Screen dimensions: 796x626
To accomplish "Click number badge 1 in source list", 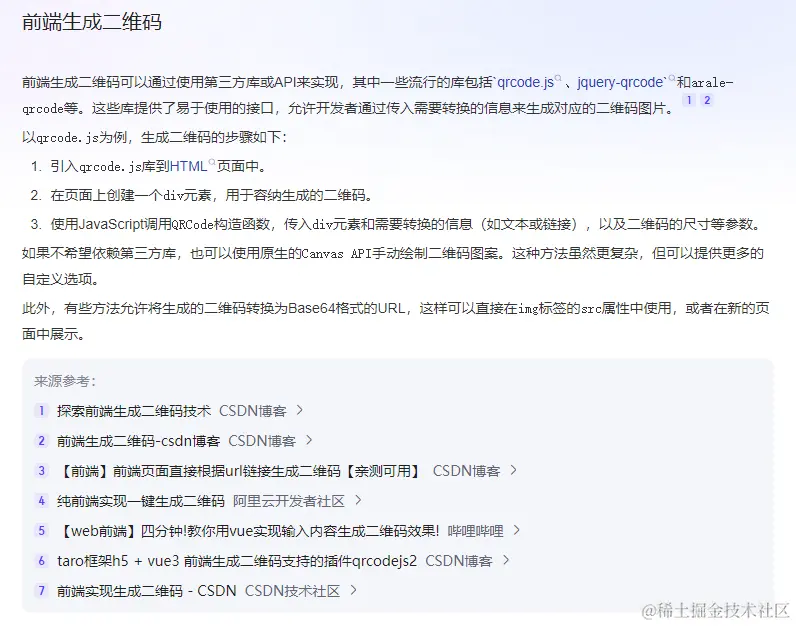I will pos(42,411).
